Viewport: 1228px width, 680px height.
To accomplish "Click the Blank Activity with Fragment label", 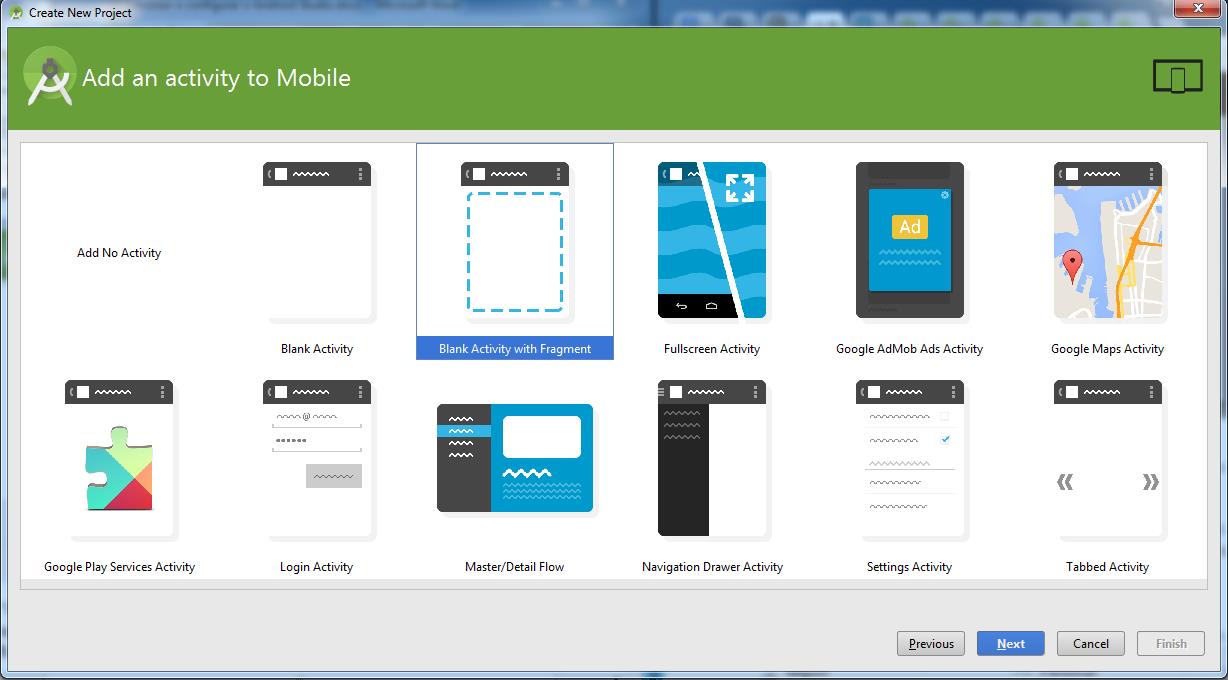I will click(515, 349).
